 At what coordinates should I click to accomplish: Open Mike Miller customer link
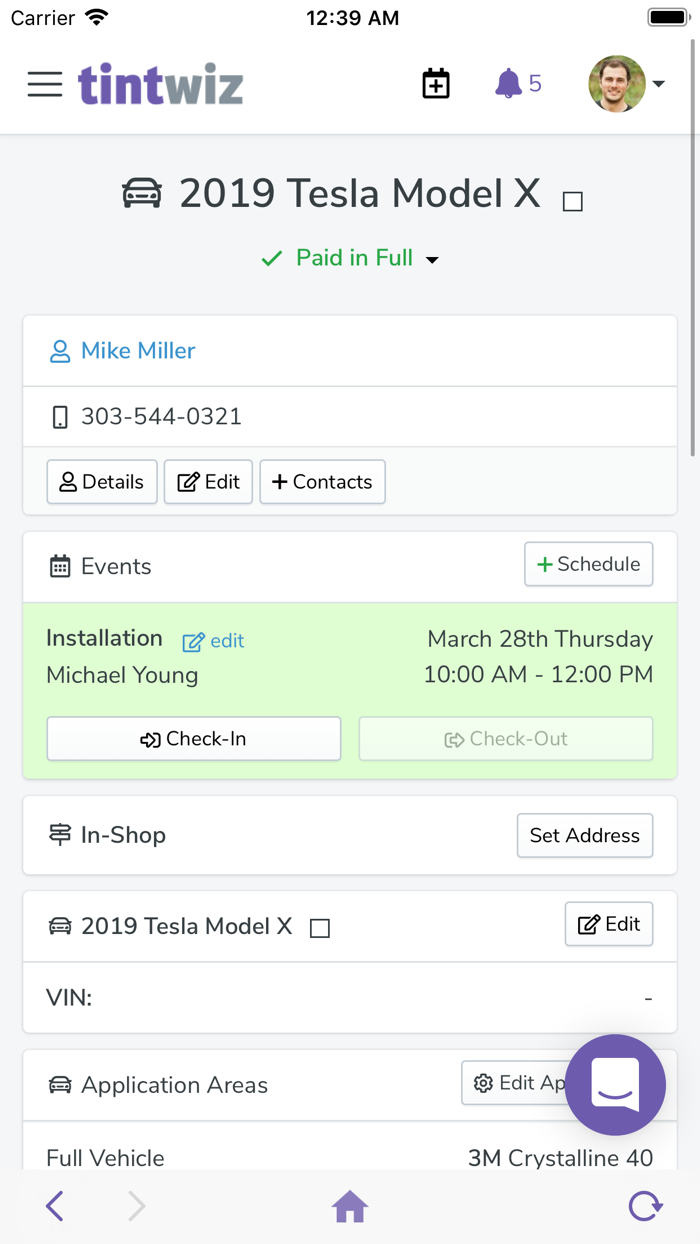coord(138,351)
